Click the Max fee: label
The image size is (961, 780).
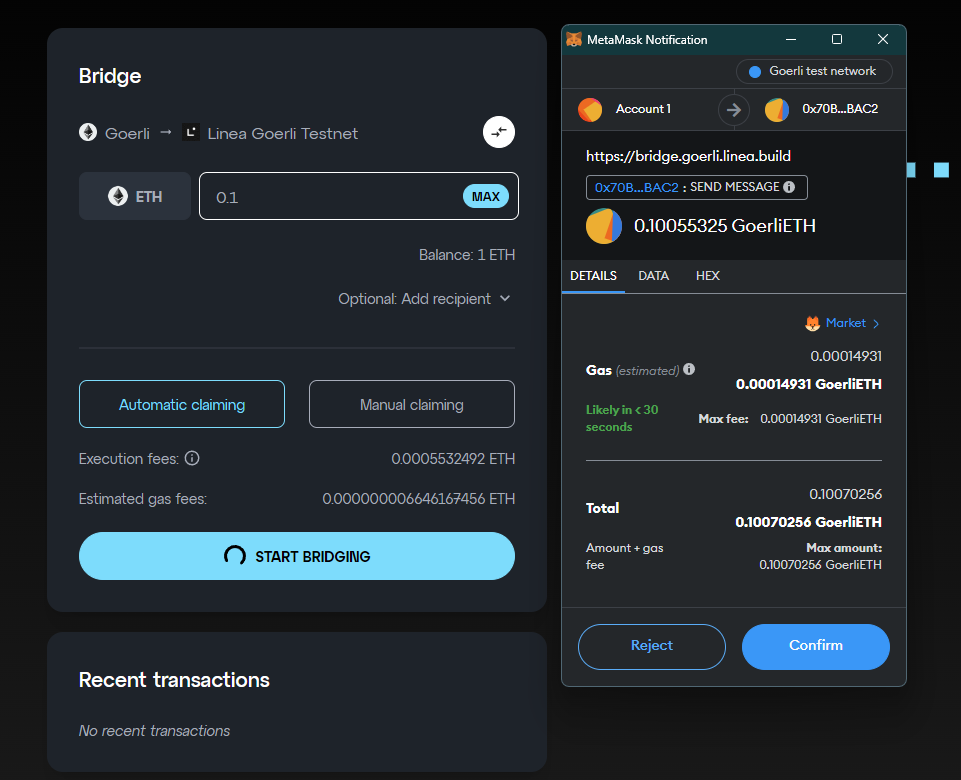(x=723, y=419)
